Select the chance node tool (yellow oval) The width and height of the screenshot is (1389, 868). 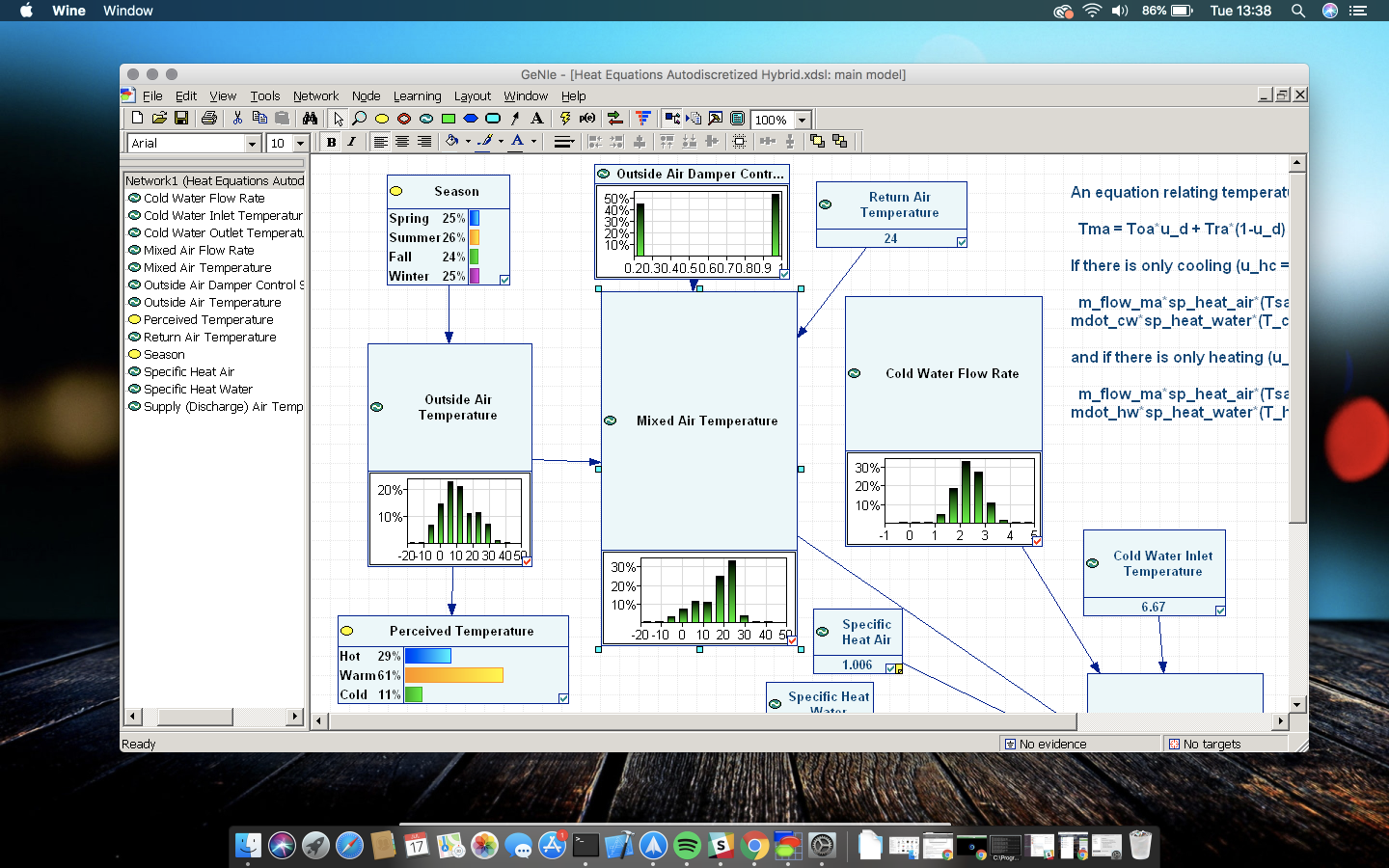[381, 118]
